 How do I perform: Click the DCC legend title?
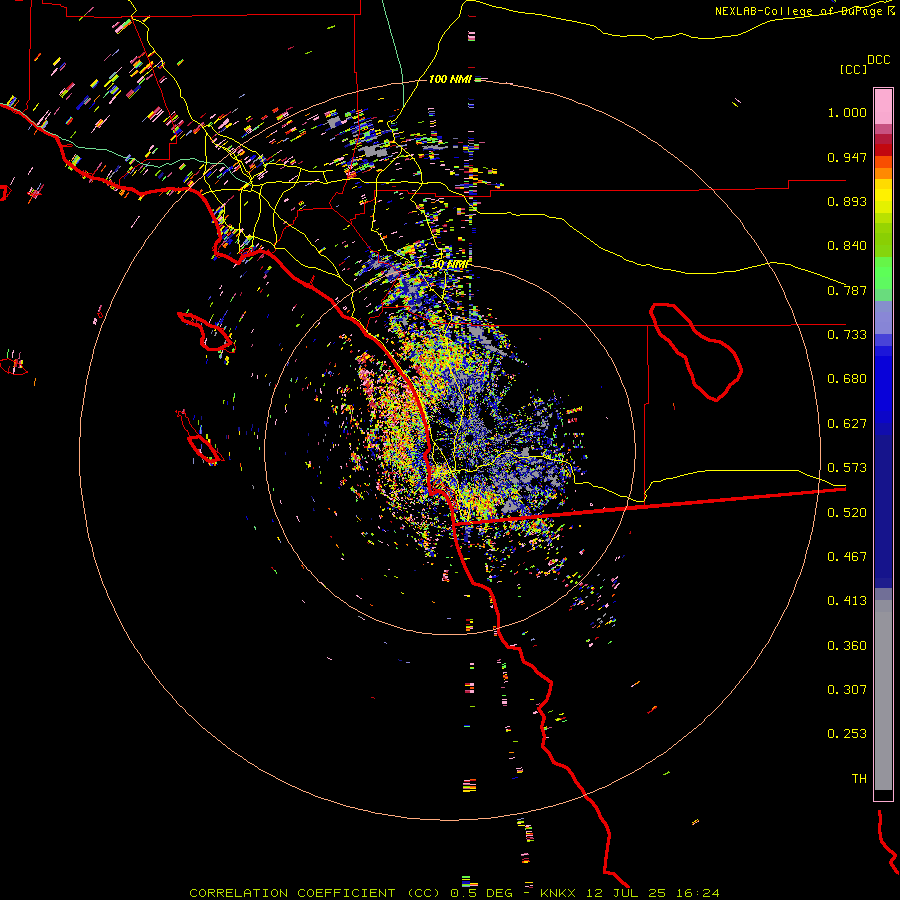[x=878, y=60]
